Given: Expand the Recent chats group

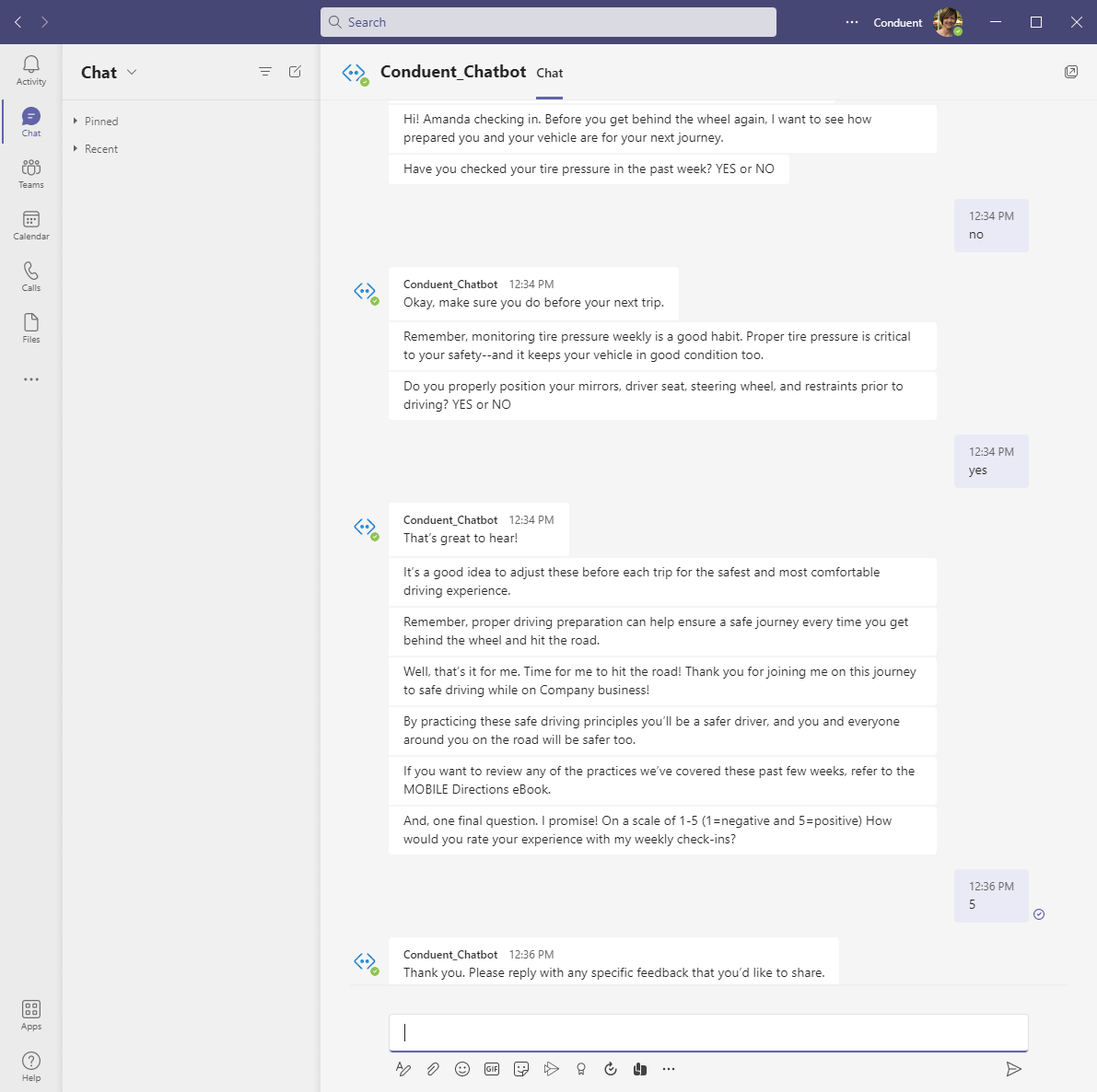Looking at the screenshot, I should pos(96,149).
